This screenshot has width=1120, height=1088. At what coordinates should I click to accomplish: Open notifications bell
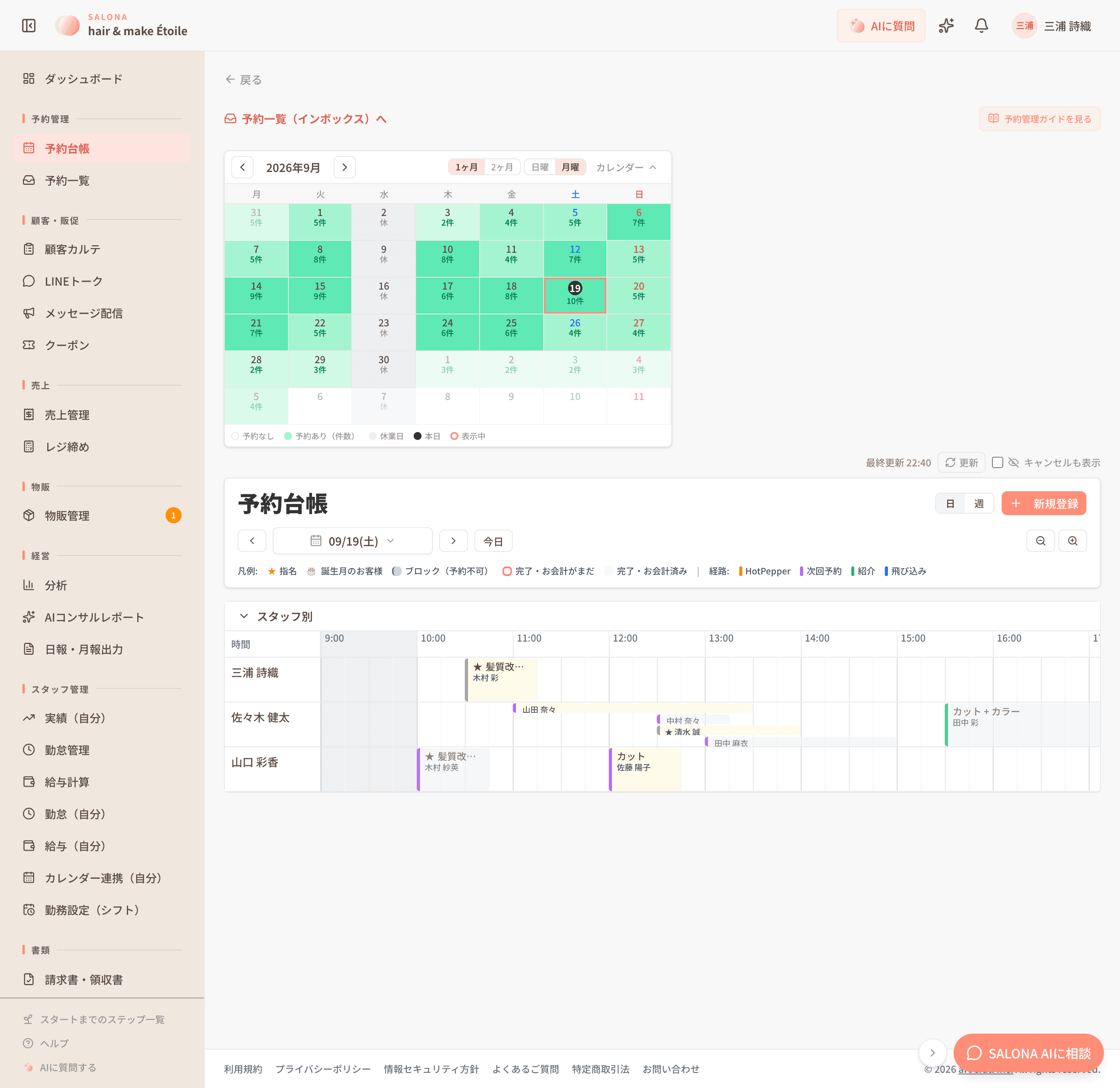(981, 26)
